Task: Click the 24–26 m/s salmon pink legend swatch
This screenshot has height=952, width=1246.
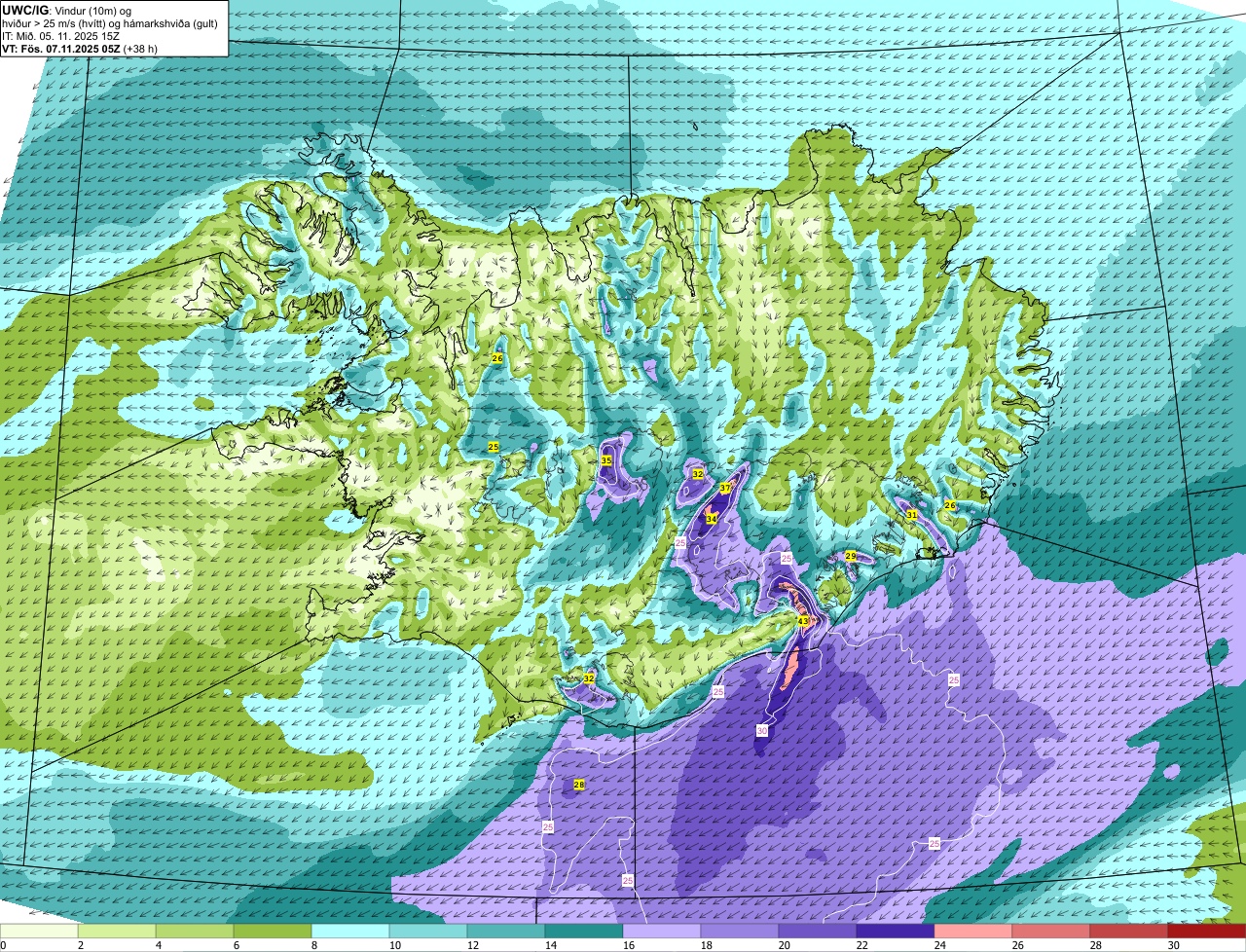Action: [x=973, y=932]
